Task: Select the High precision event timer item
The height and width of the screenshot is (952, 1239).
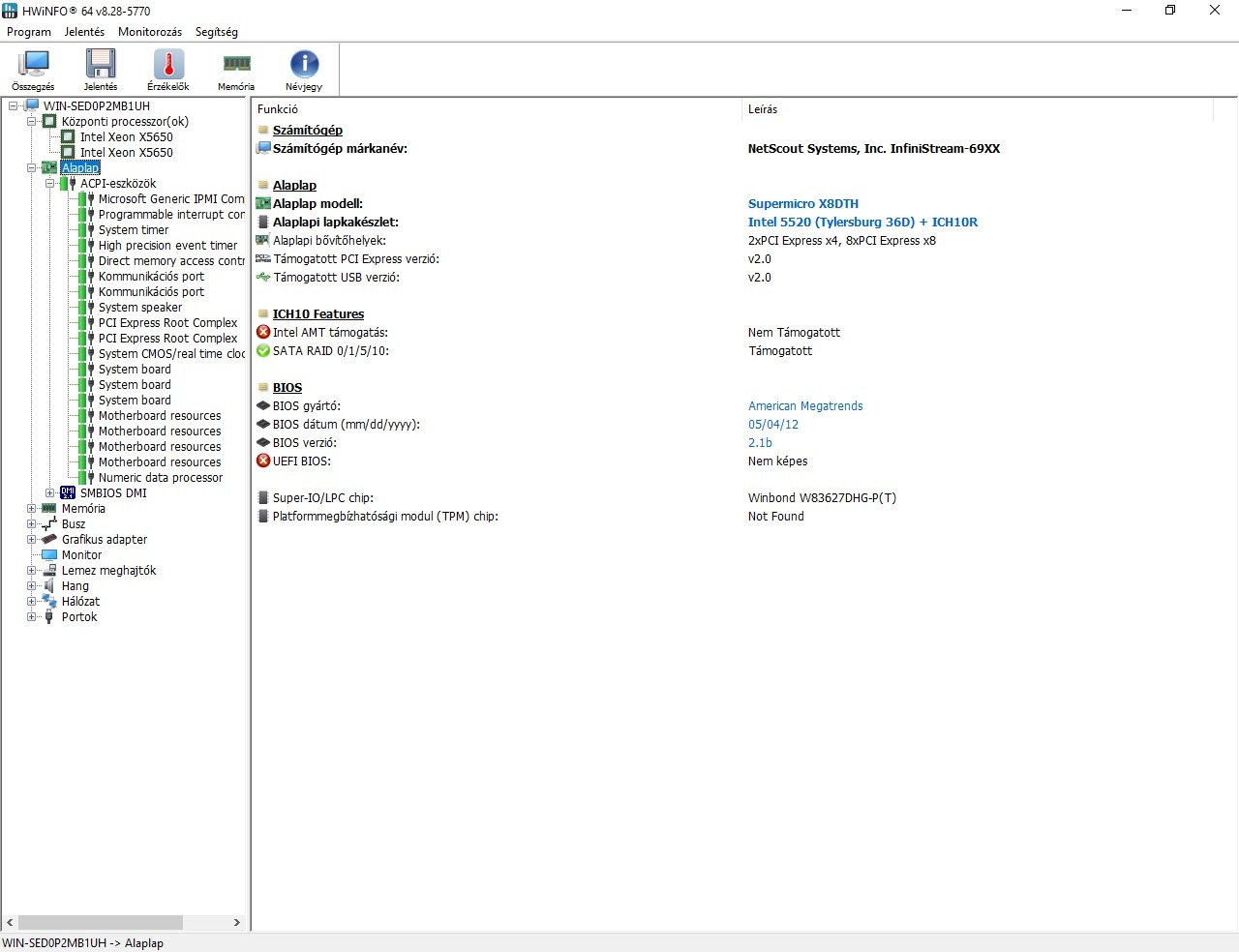Action: pos(167,246)
